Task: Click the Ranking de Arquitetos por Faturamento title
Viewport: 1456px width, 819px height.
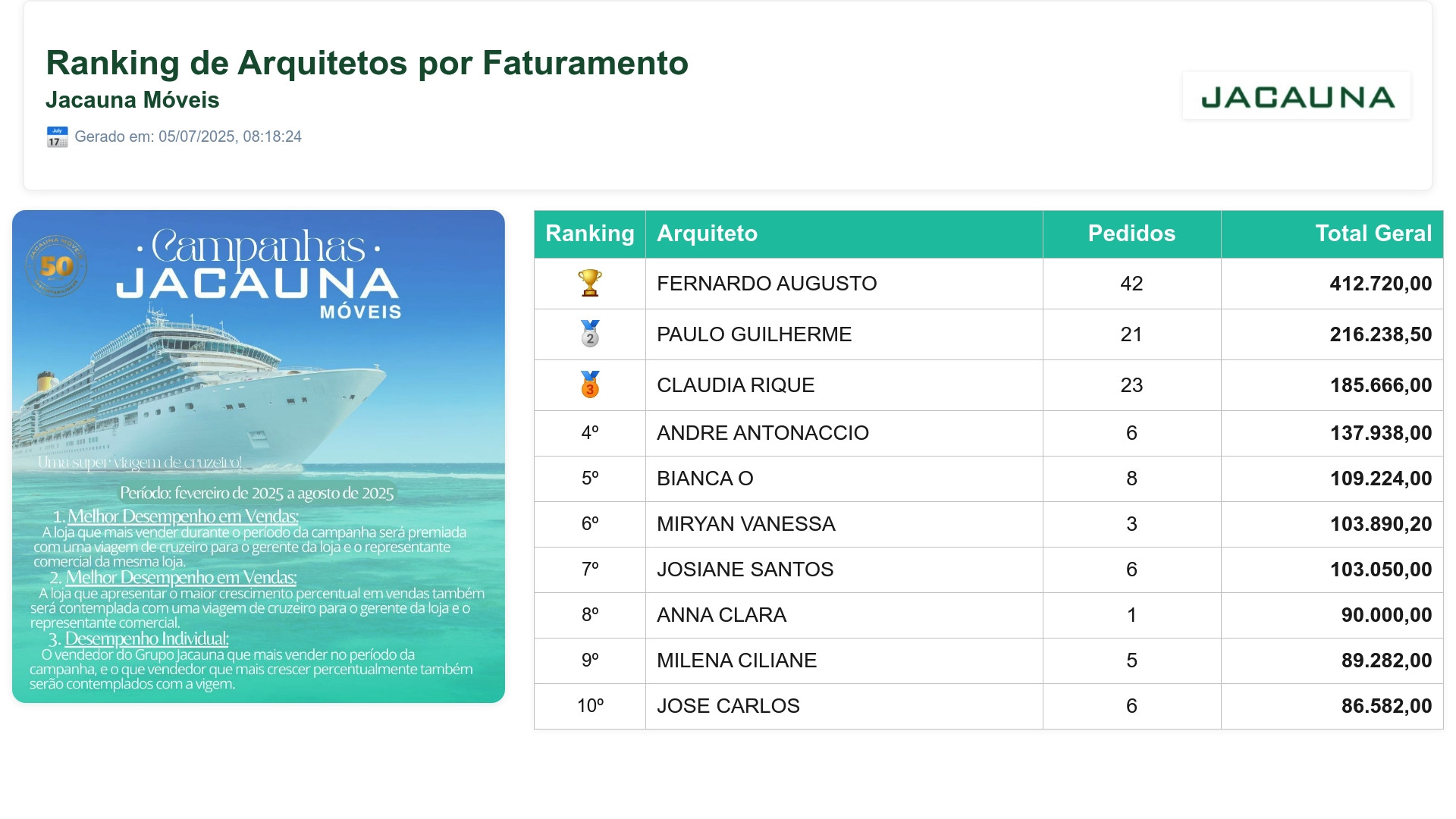Action: [367, 63]
